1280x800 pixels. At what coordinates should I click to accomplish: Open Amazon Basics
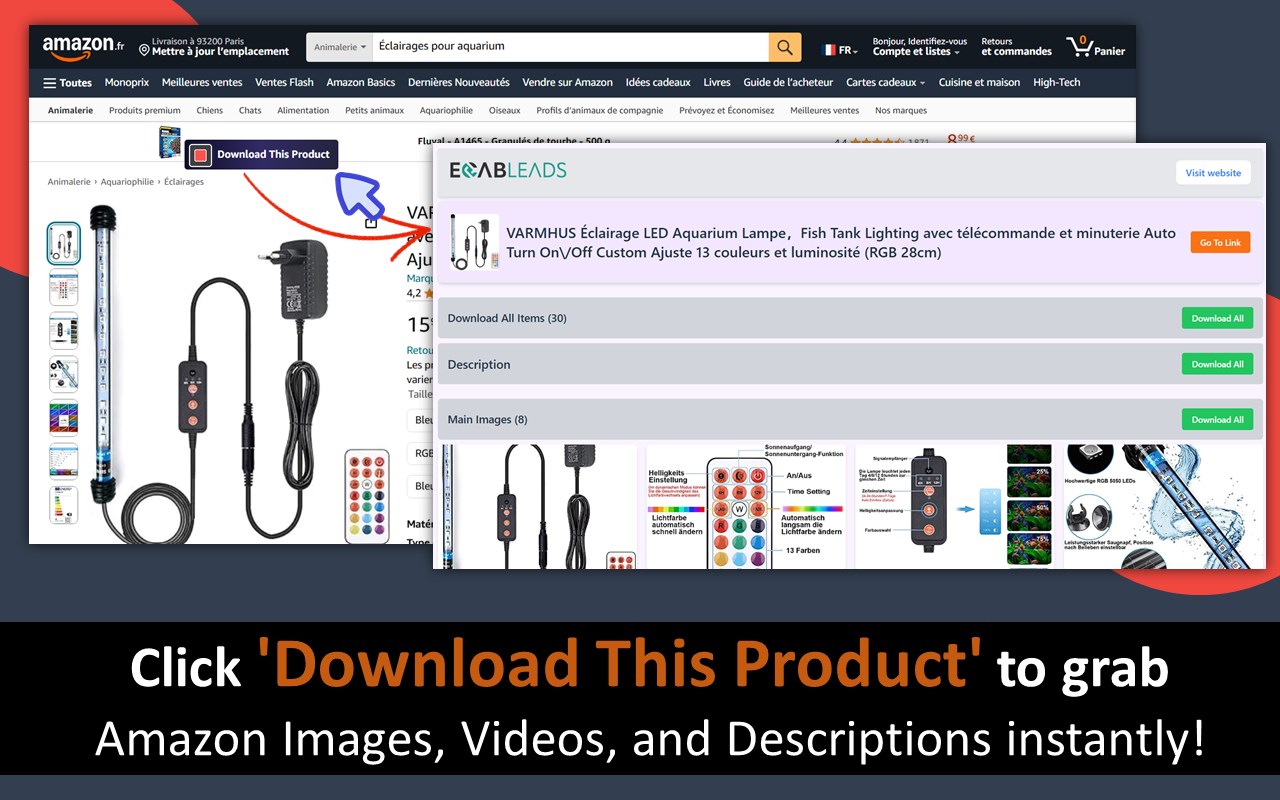(361, 83)
